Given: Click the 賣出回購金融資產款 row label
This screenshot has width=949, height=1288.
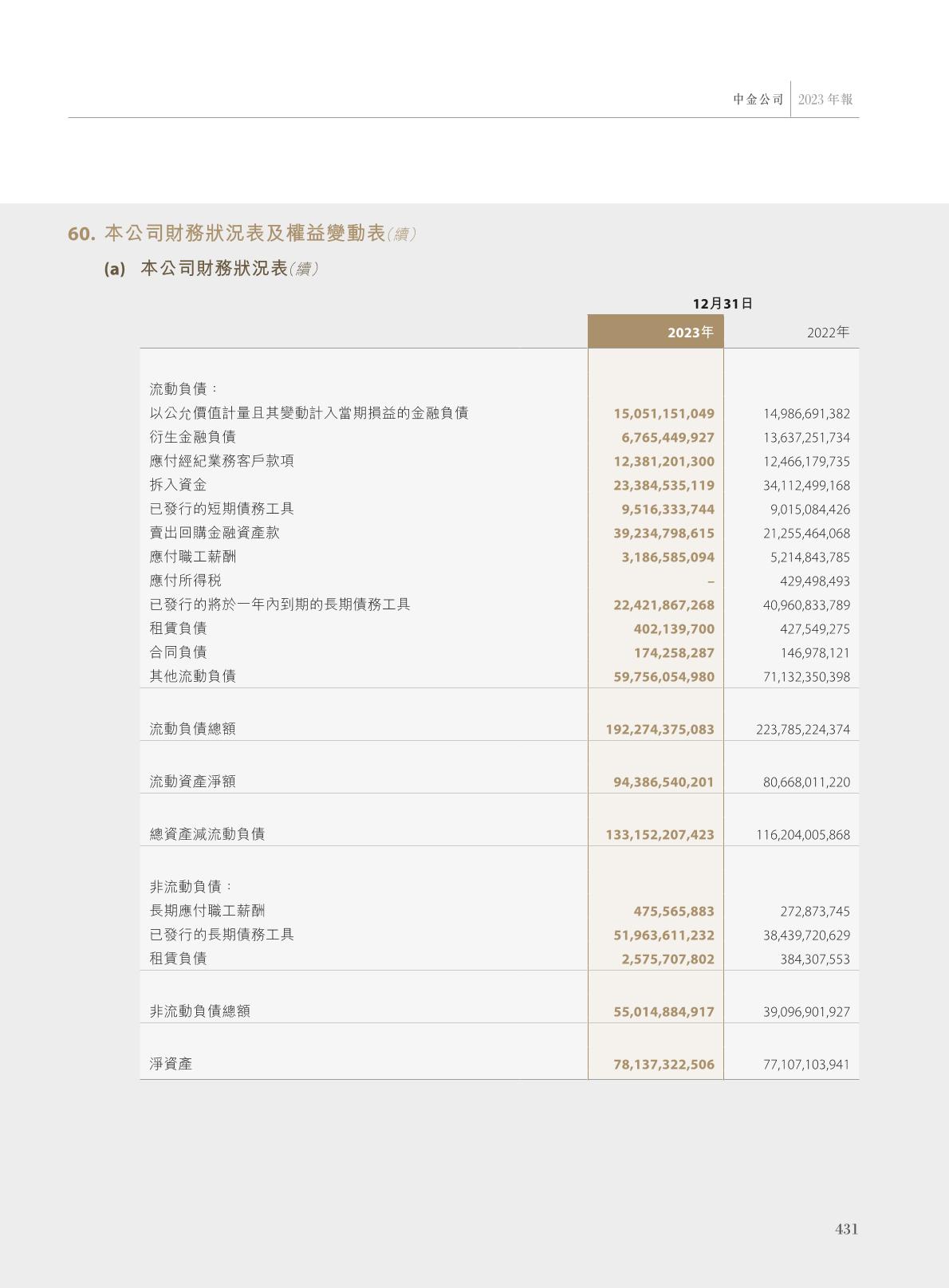Looking at the screenshot, I should tap(215, 533).
